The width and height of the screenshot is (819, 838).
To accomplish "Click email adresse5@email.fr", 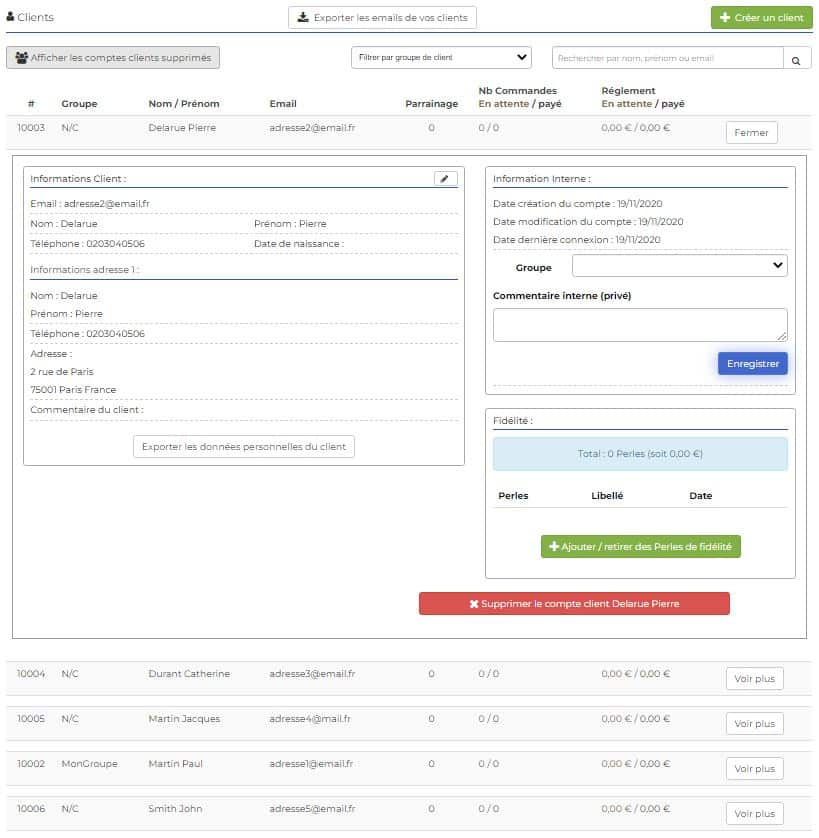I will click(x=312, y=809).
